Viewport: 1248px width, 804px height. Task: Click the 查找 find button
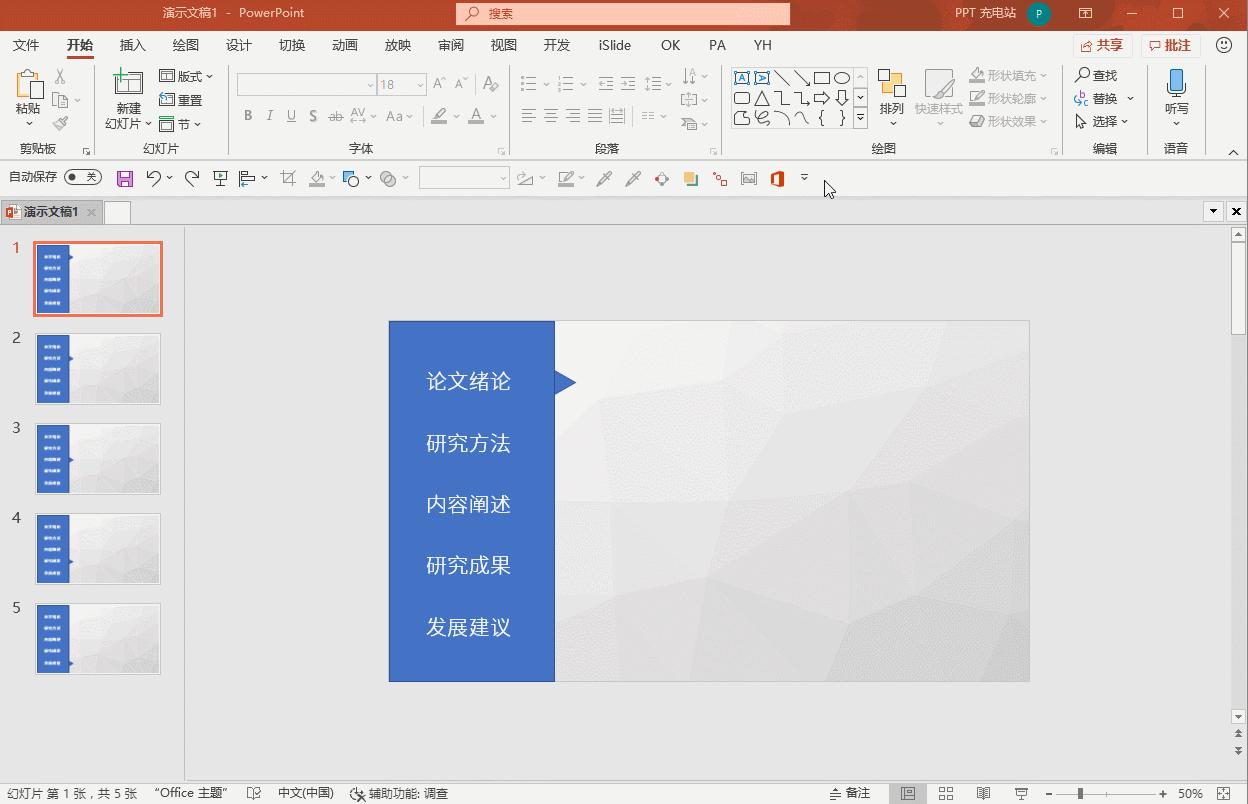1096,75
